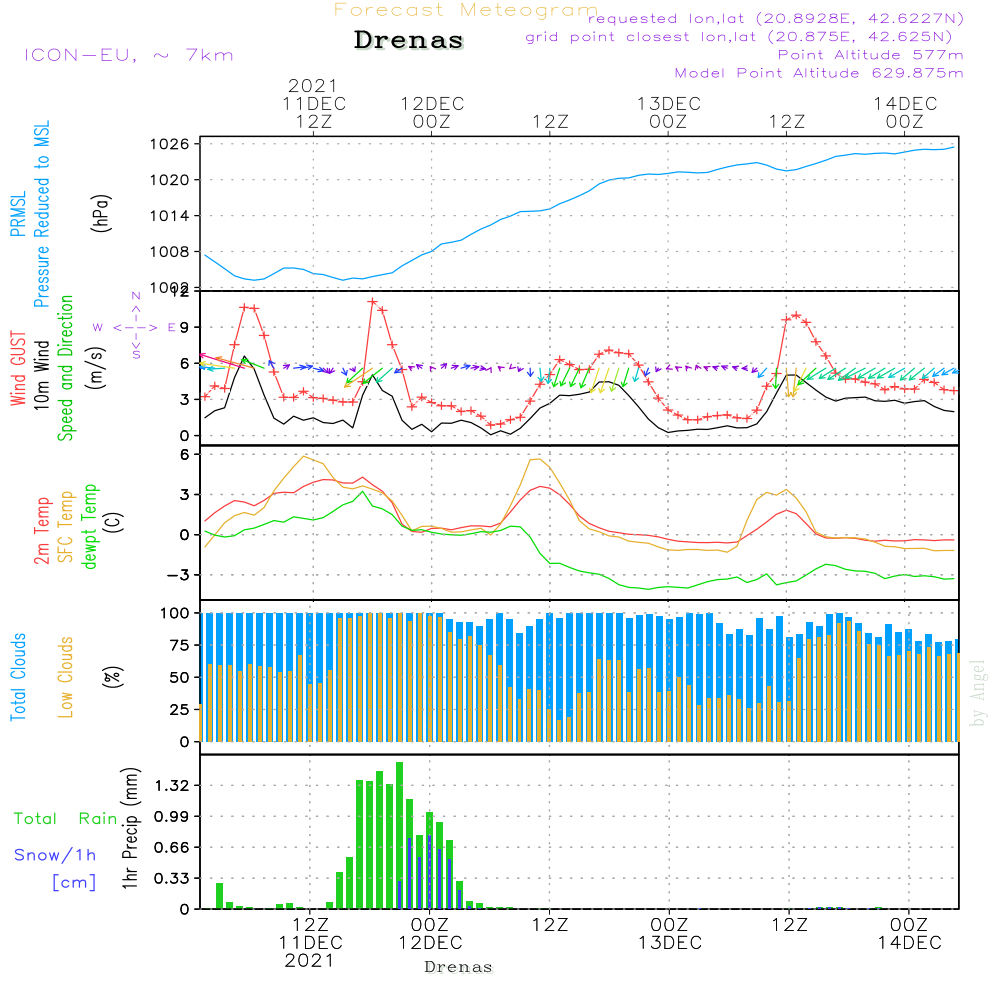The width and height of the screenshot is (1000, 1000).
Task: Click the 'Speed and Direction' green label
Action: (x=66, y=368)
